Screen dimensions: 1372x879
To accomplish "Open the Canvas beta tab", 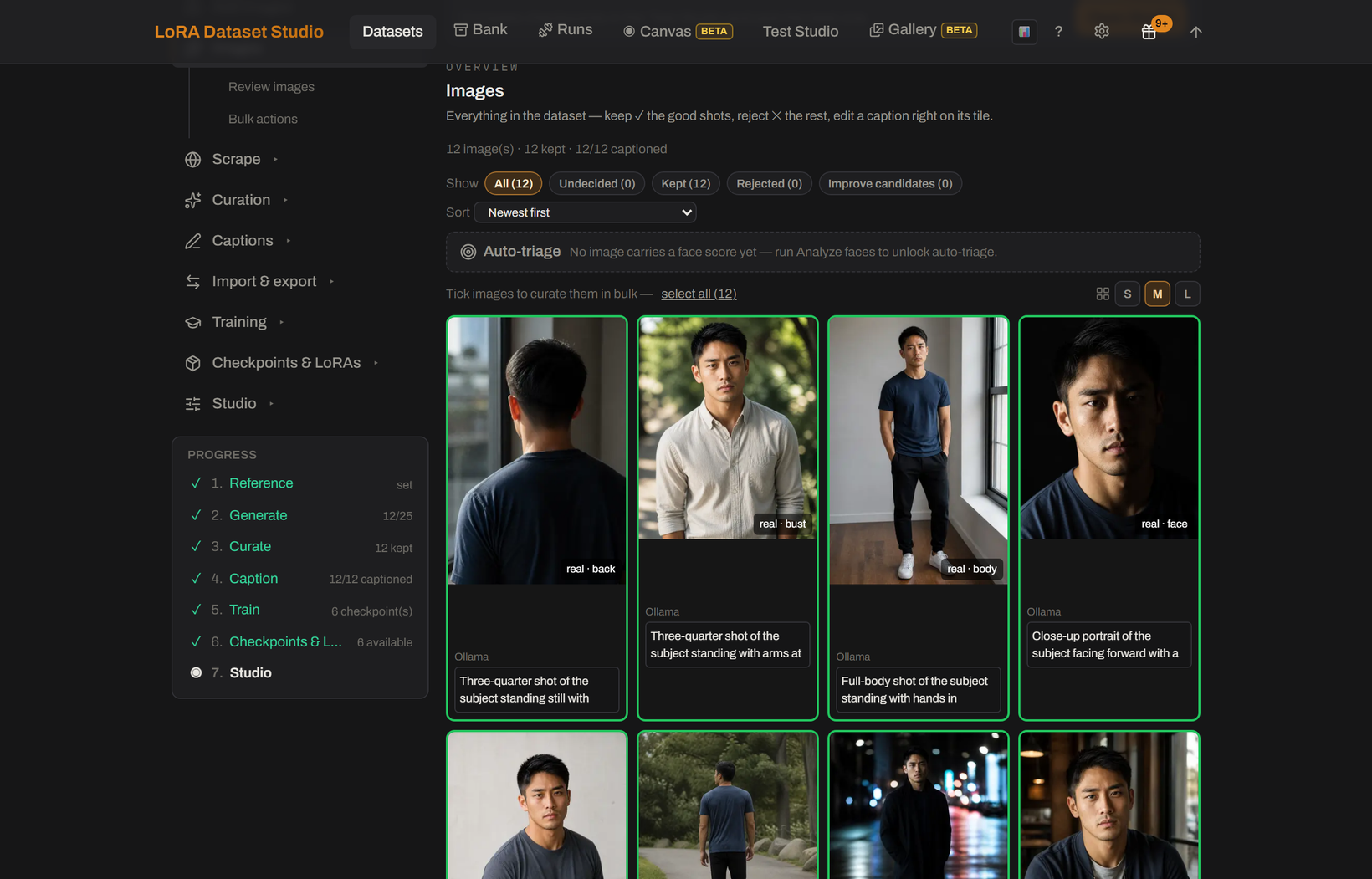I will pos(678,32).
